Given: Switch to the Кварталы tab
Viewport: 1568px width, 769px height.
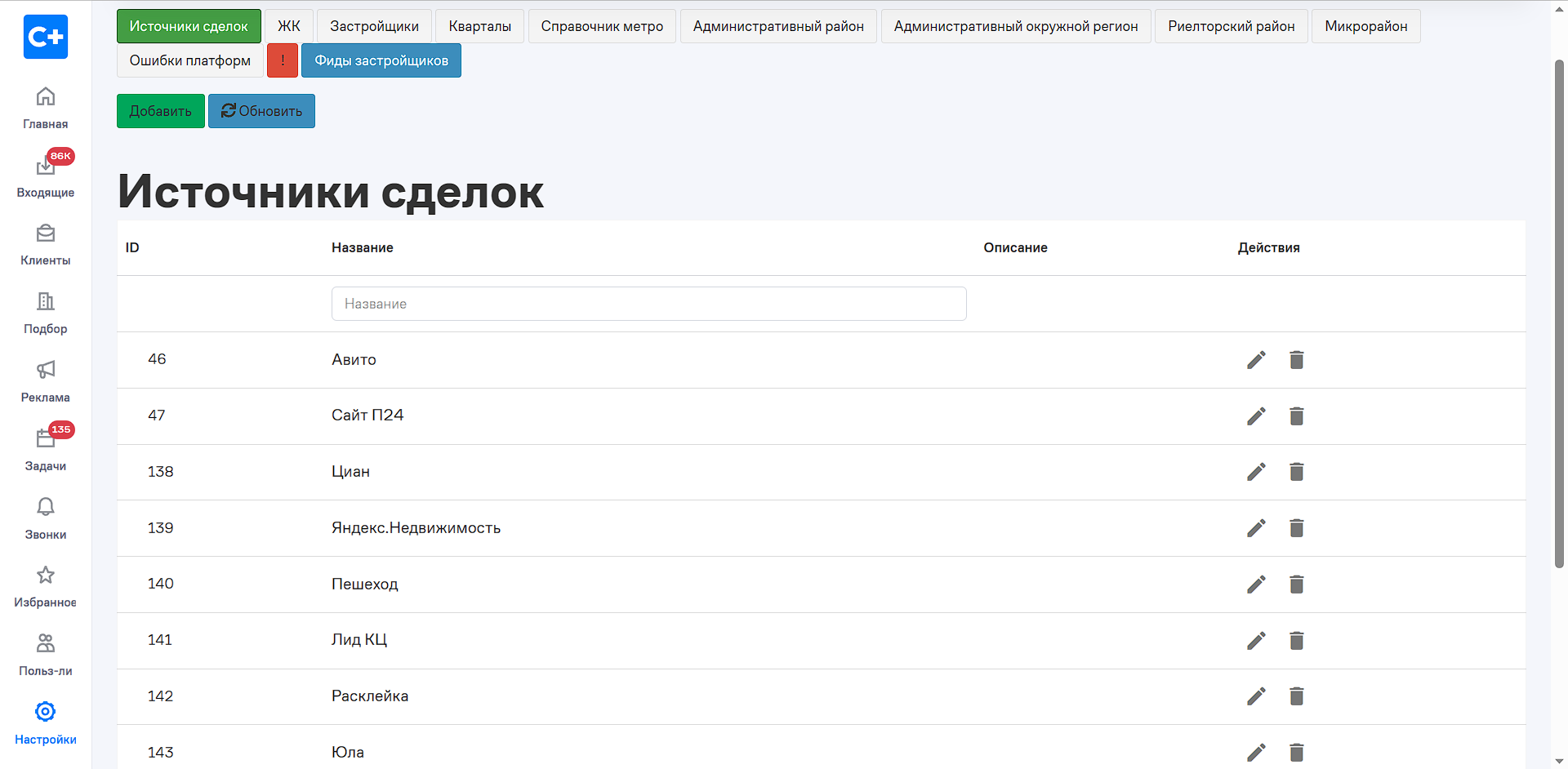Looking at the screenshot, I should tap(480, 26).
